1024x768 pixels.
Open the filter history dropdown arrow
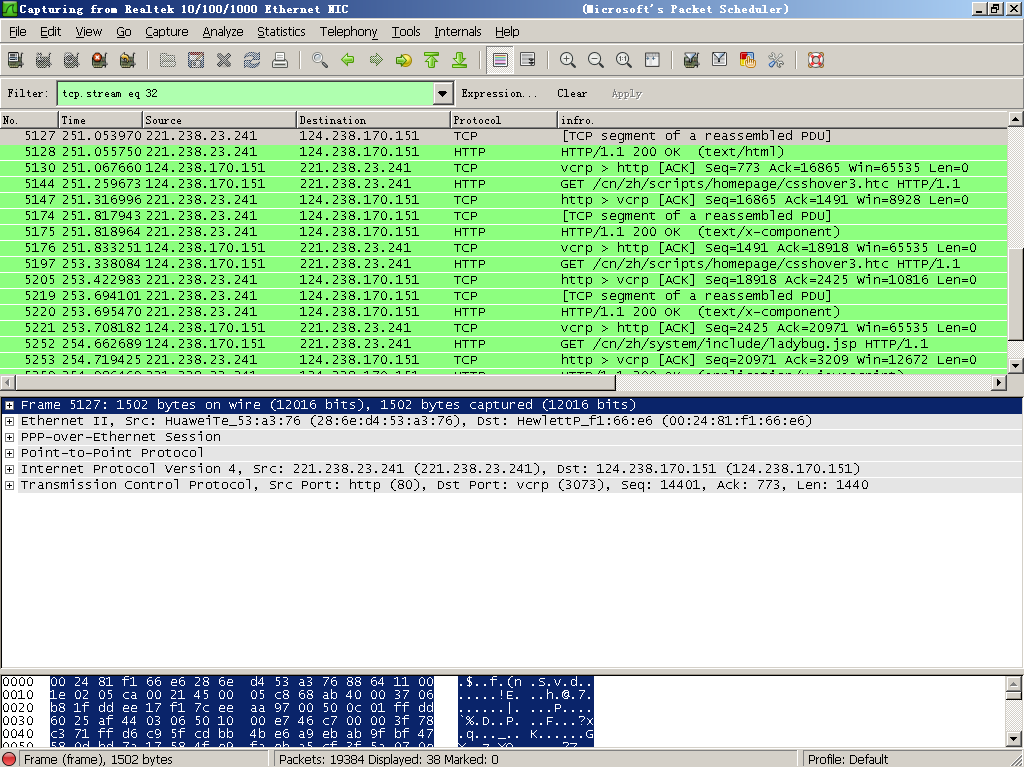(442, 93)
